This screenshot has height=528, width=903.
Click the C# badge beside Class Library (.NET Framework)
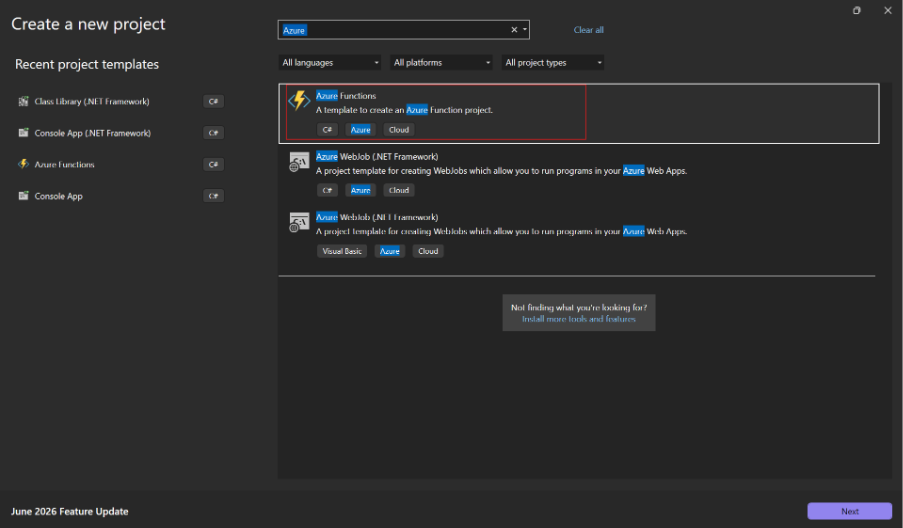click(213, 101)
